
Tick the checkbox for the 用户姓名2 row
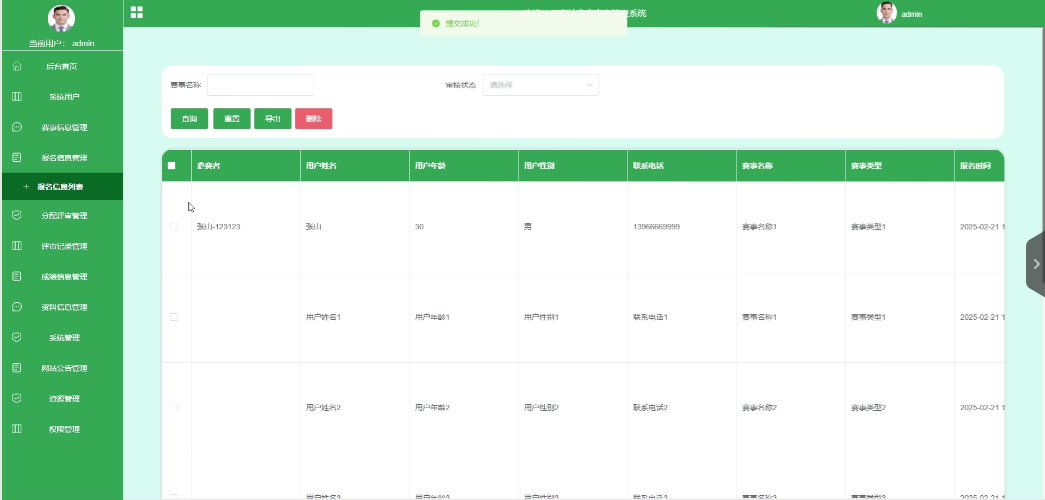click(174, 407)
